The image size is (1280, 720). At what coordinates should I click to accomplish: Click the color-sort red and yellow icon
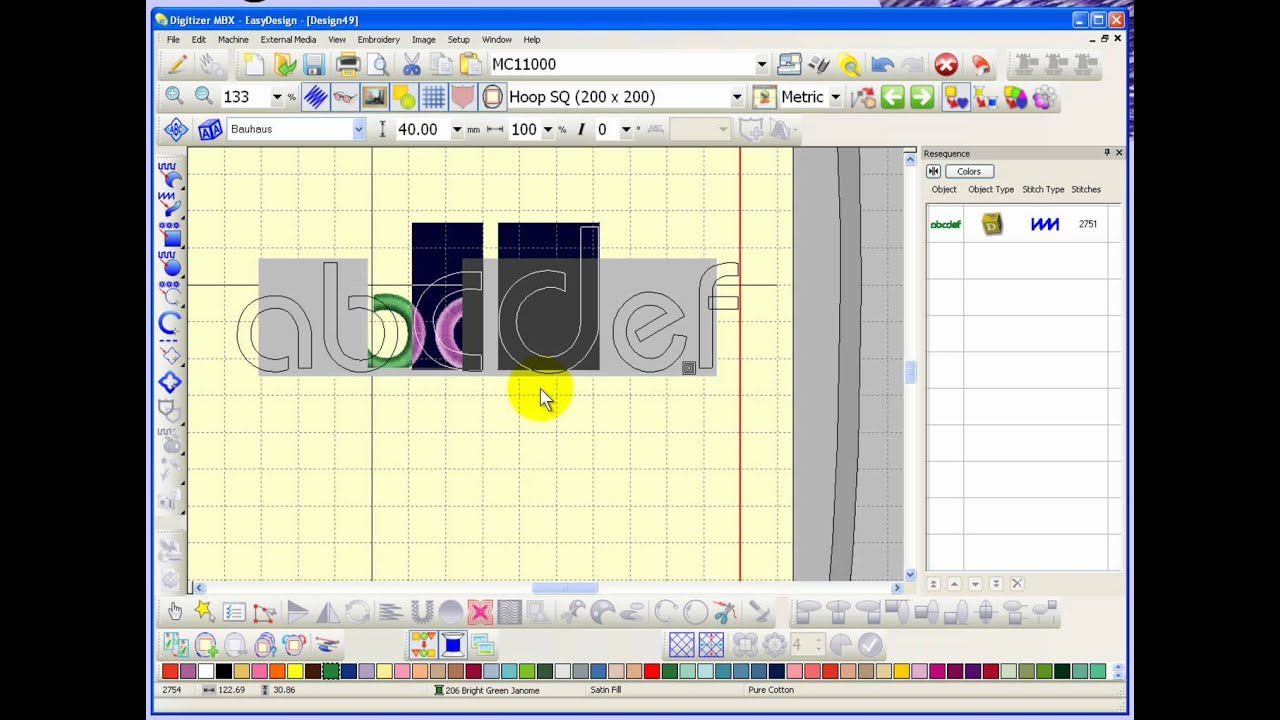(422, 645)
